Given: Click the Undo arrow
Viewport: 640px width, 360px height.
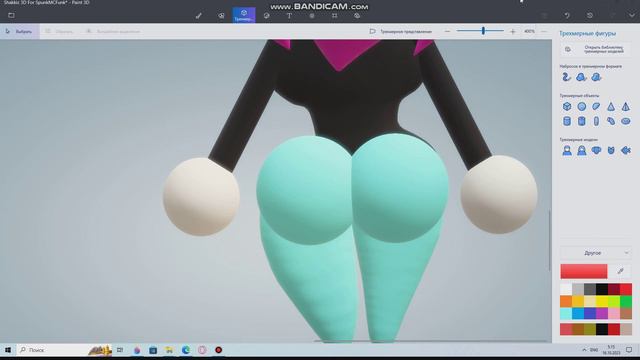Looking at the screenshot, I should 567,16.
